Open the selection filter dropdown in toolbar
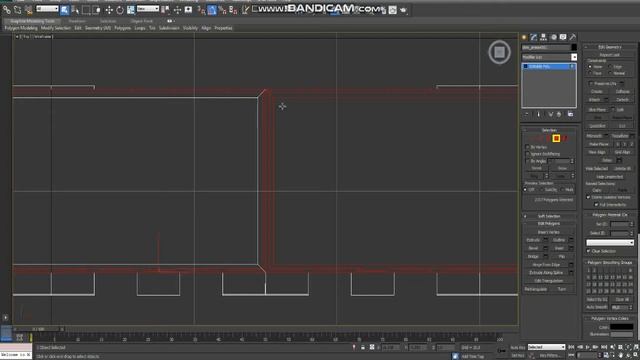640x360 pixels. pyautogui.click(x=47, y=9)
